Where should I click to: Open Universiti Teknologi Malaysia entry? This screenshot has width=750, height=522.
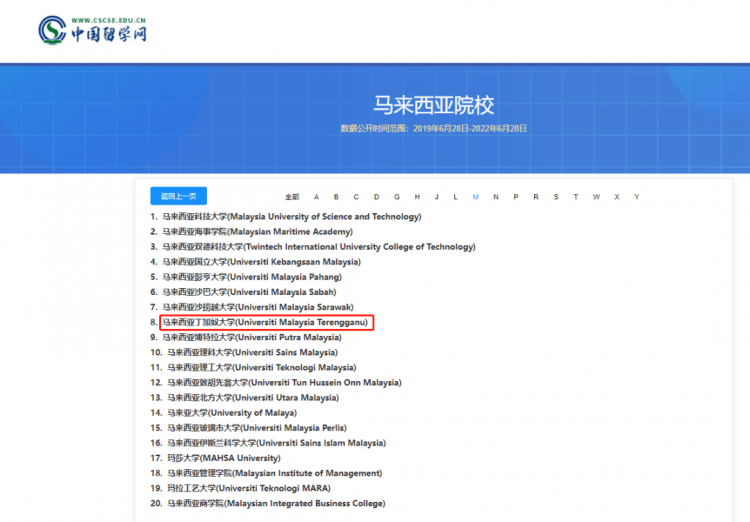(x=262, y=367)
